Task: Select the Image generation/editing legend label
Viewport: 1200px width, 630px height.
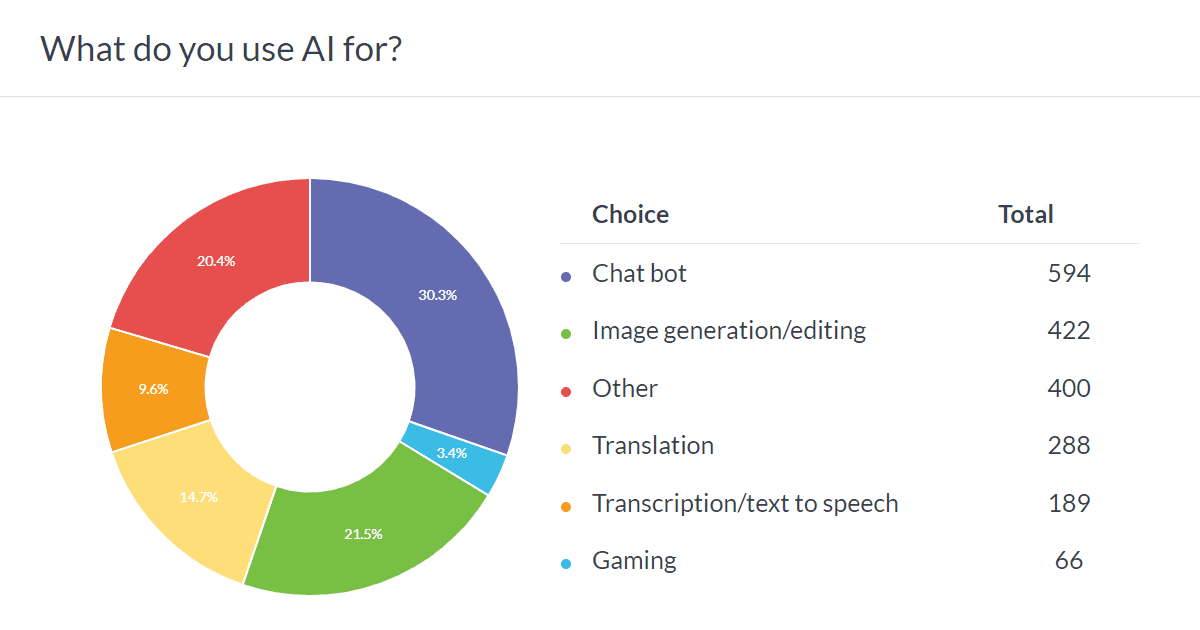Action: [729, 330]
